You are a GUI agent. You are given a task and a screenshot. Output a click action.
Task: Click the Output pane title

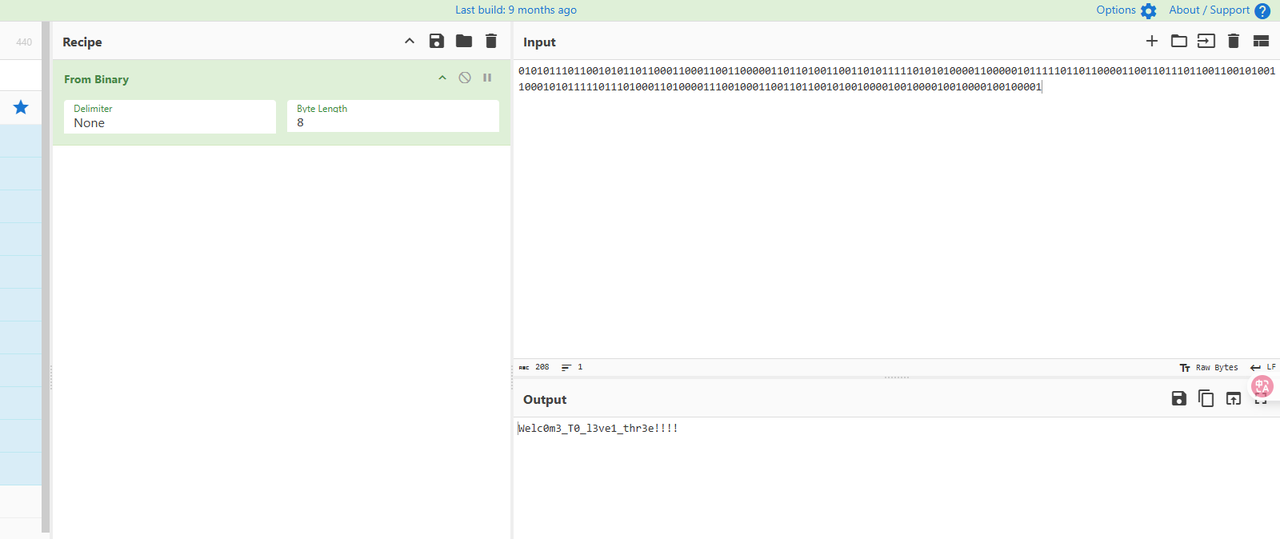545,400
